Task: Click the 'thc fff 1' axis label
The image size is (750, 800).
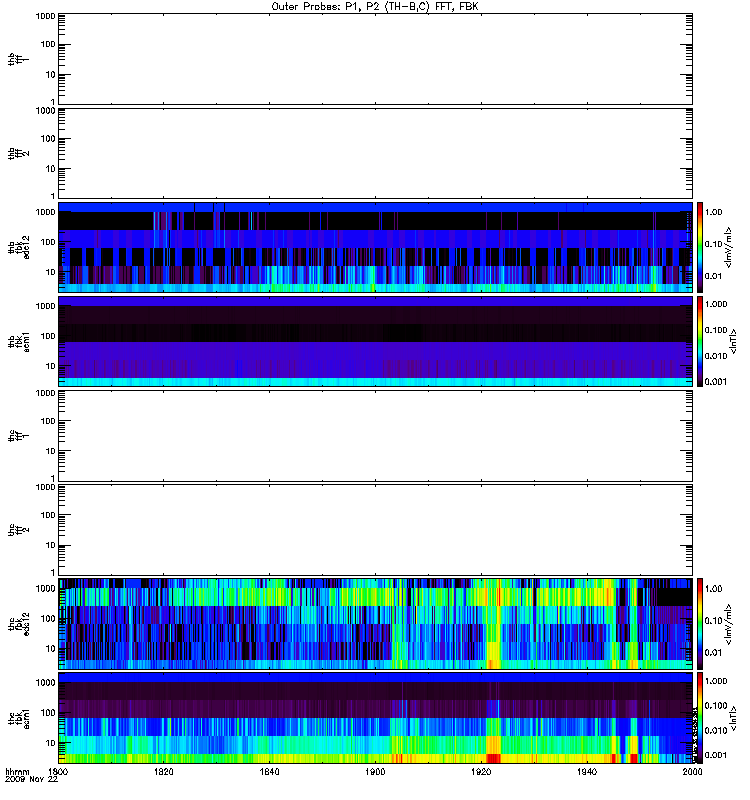Action: 18,436
